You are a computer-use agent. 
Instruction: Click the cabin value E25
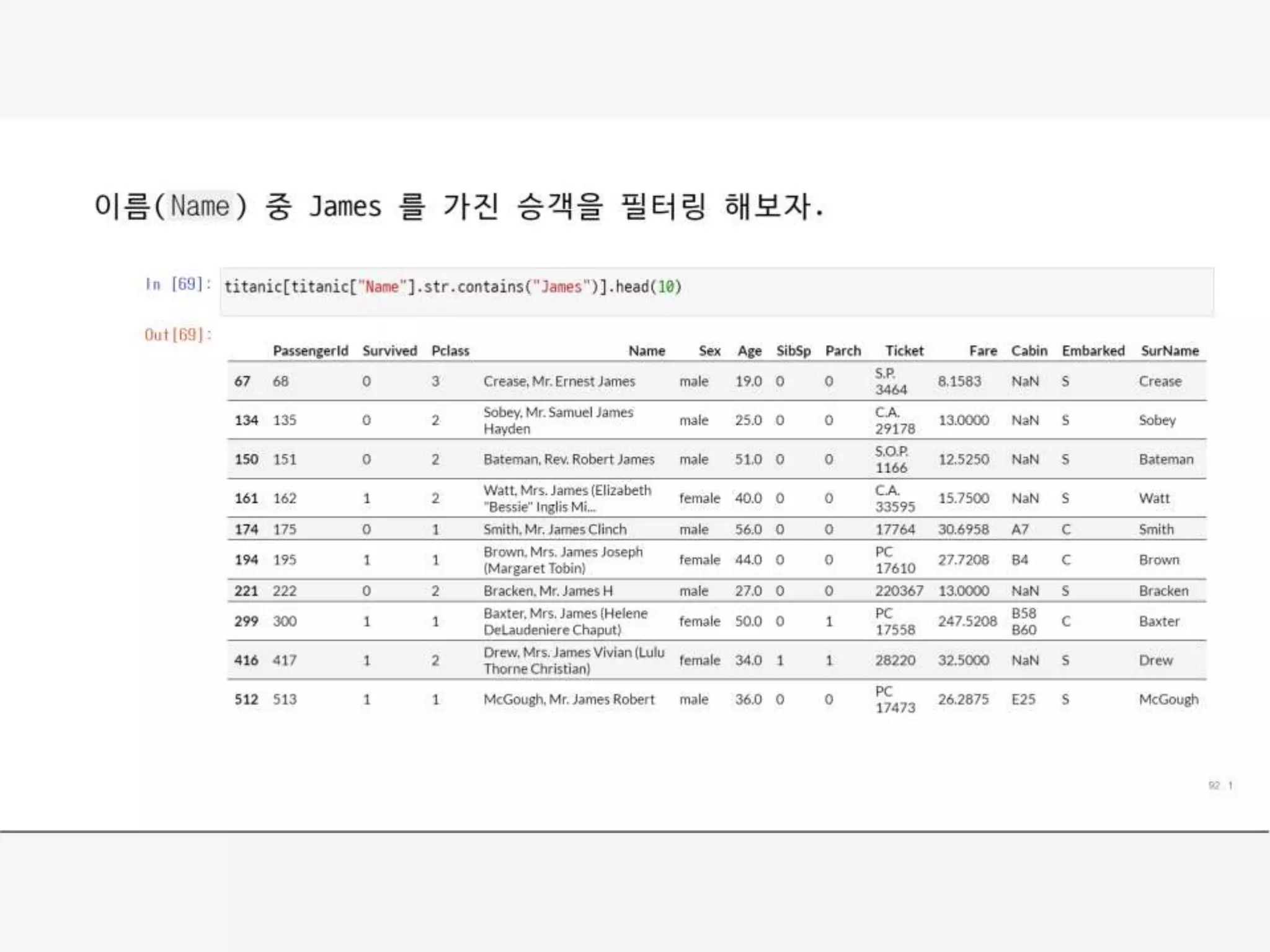coord(1023,699)
